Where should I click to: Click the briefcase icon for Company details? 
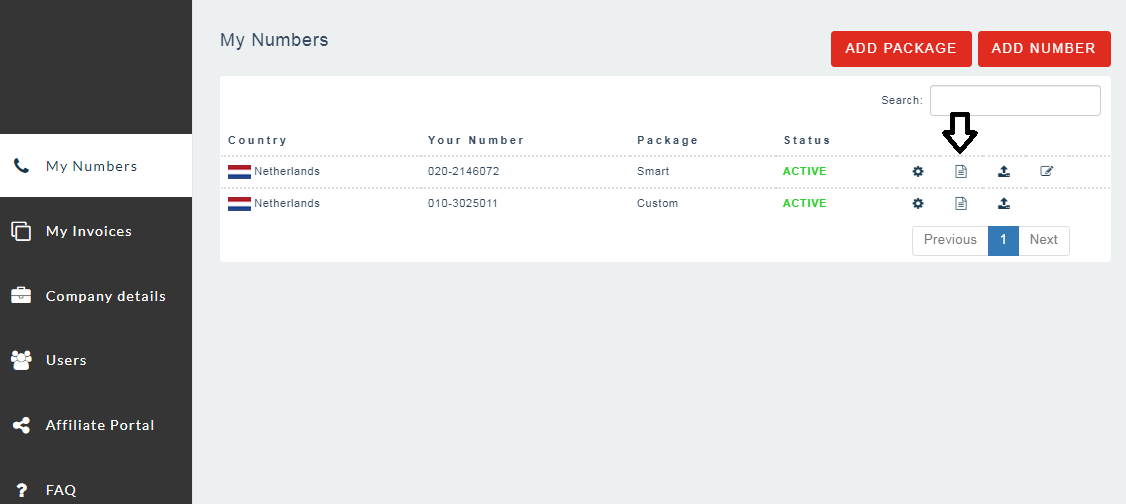[x=21, y=296]
